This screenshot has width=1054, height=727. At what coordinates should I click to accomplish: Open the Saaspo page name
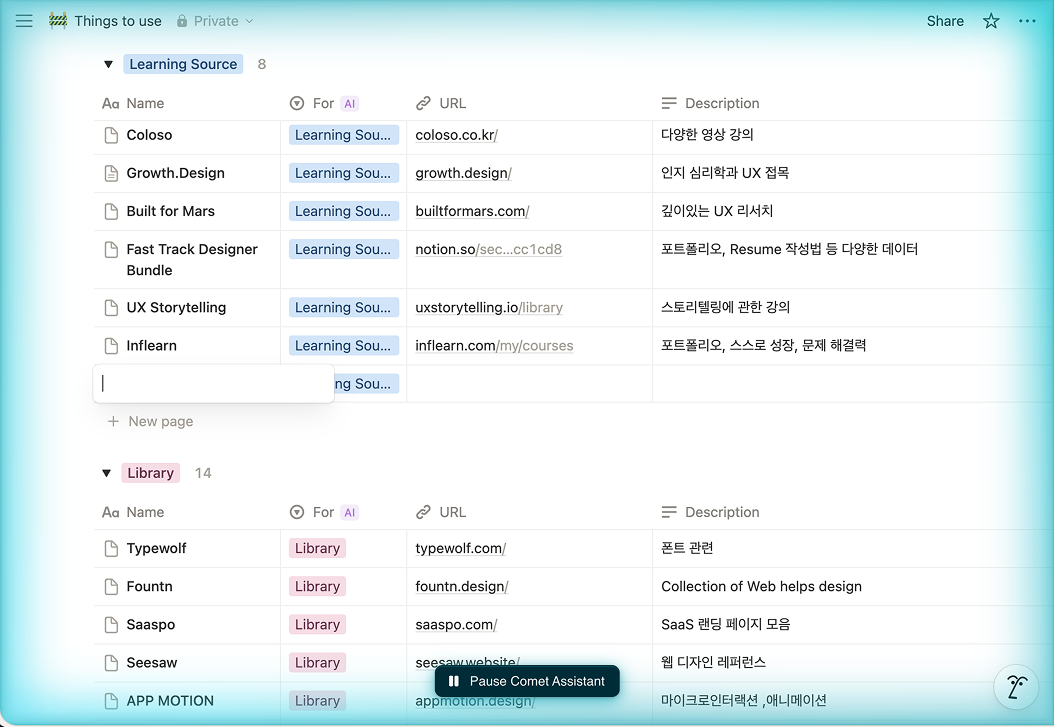click(x=151, y=625)
